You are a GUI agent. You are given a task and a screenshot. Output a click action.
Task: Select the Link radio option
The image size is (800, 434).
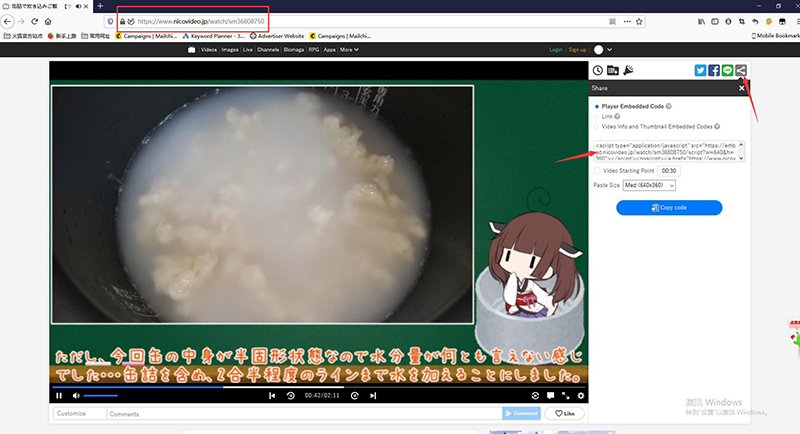click(x=596, y=117)
